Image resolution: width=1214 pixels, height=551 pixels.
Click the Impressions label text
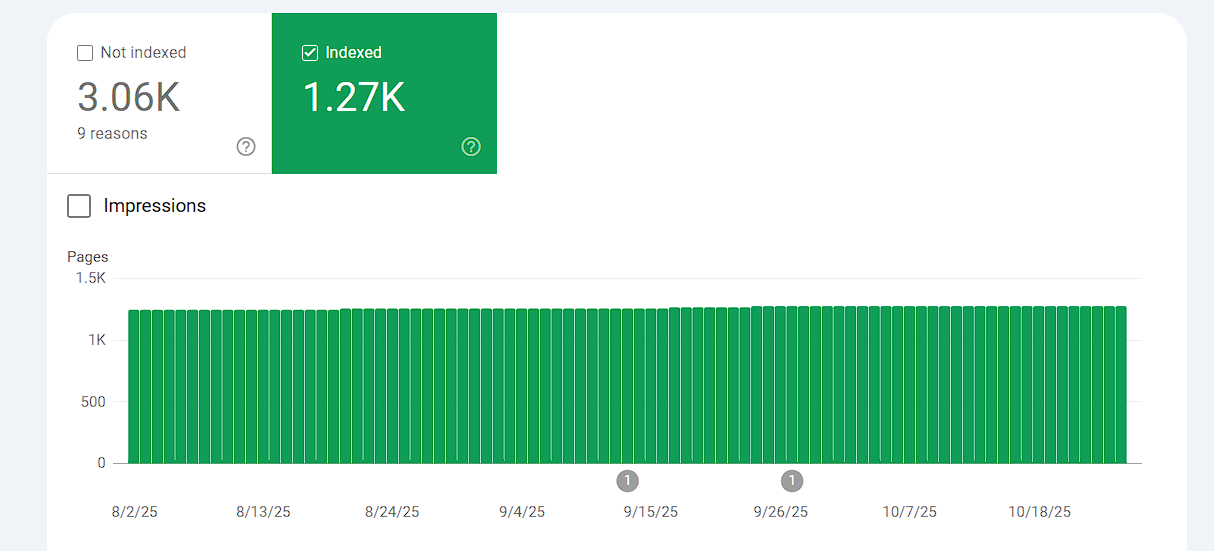155,206
